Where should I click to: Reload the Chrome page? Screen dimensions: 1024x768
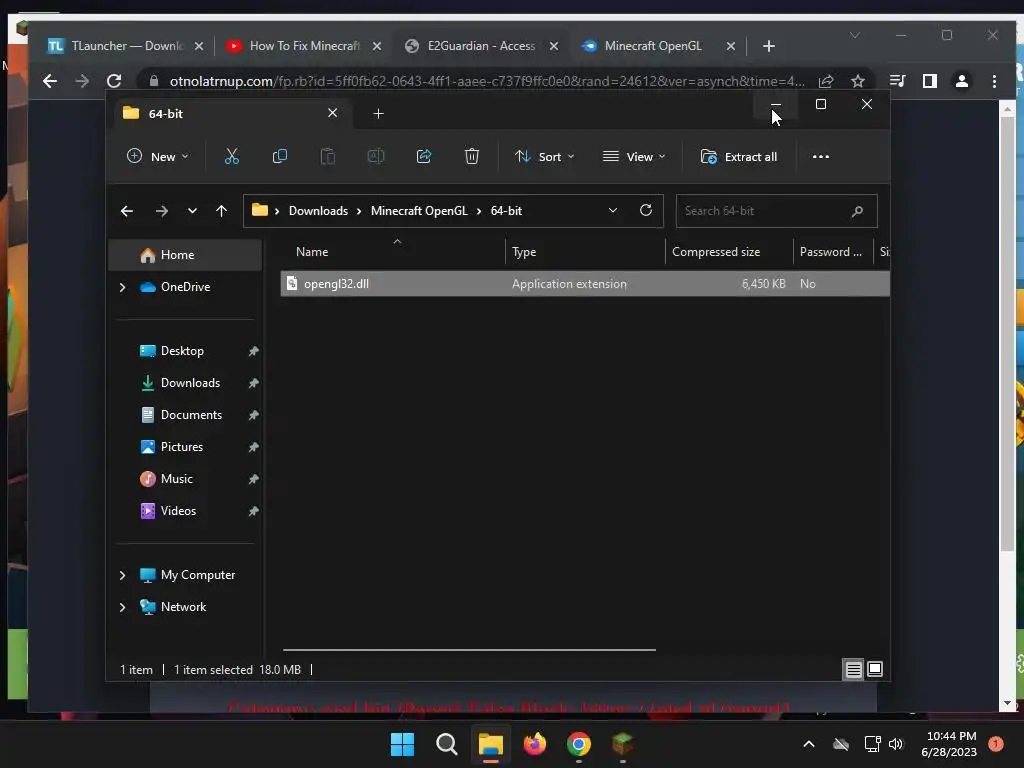click(114, 81)
